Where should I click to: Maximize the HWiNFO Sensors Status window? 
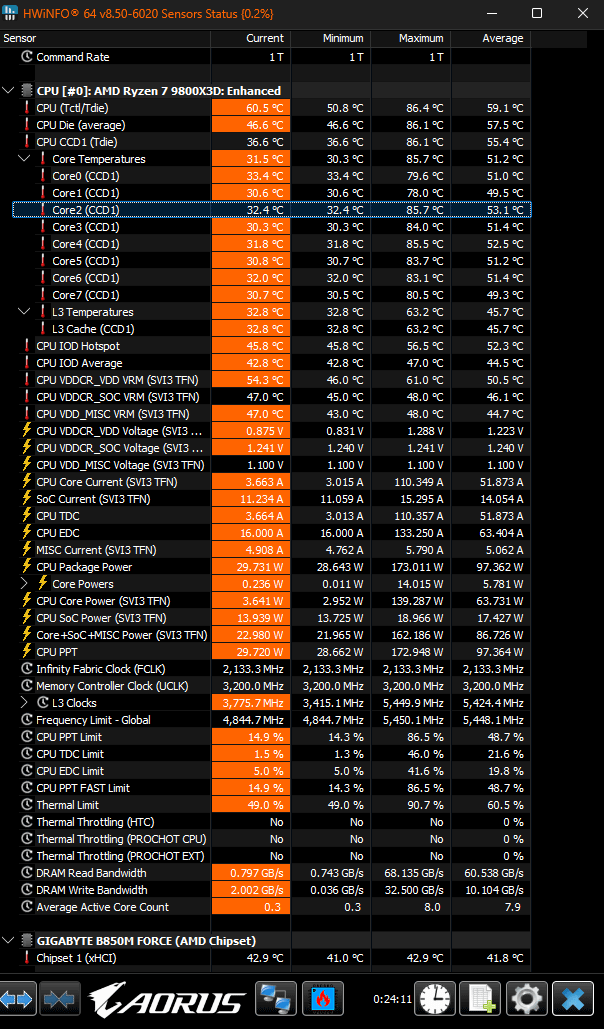(536, 13)
